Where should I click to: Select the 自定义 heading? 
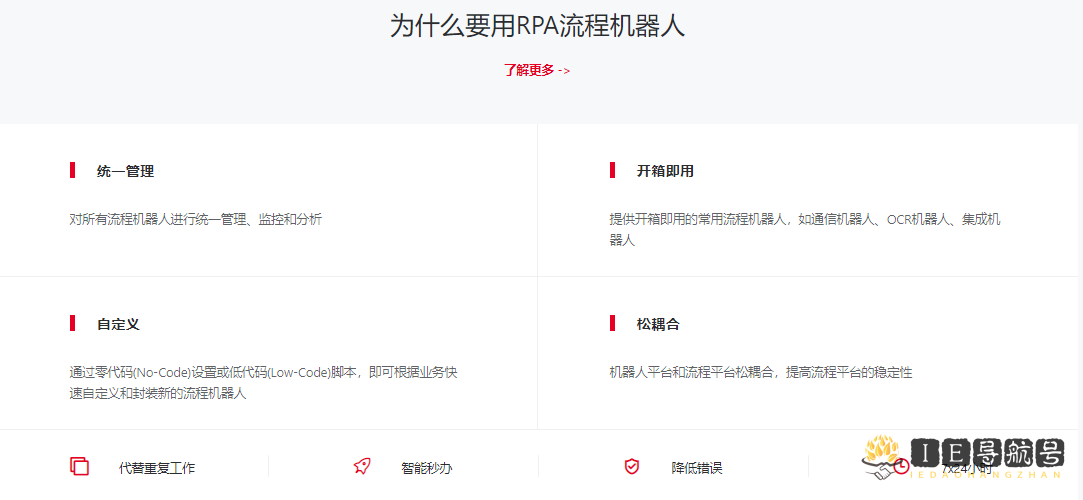[x=118, y=324]
